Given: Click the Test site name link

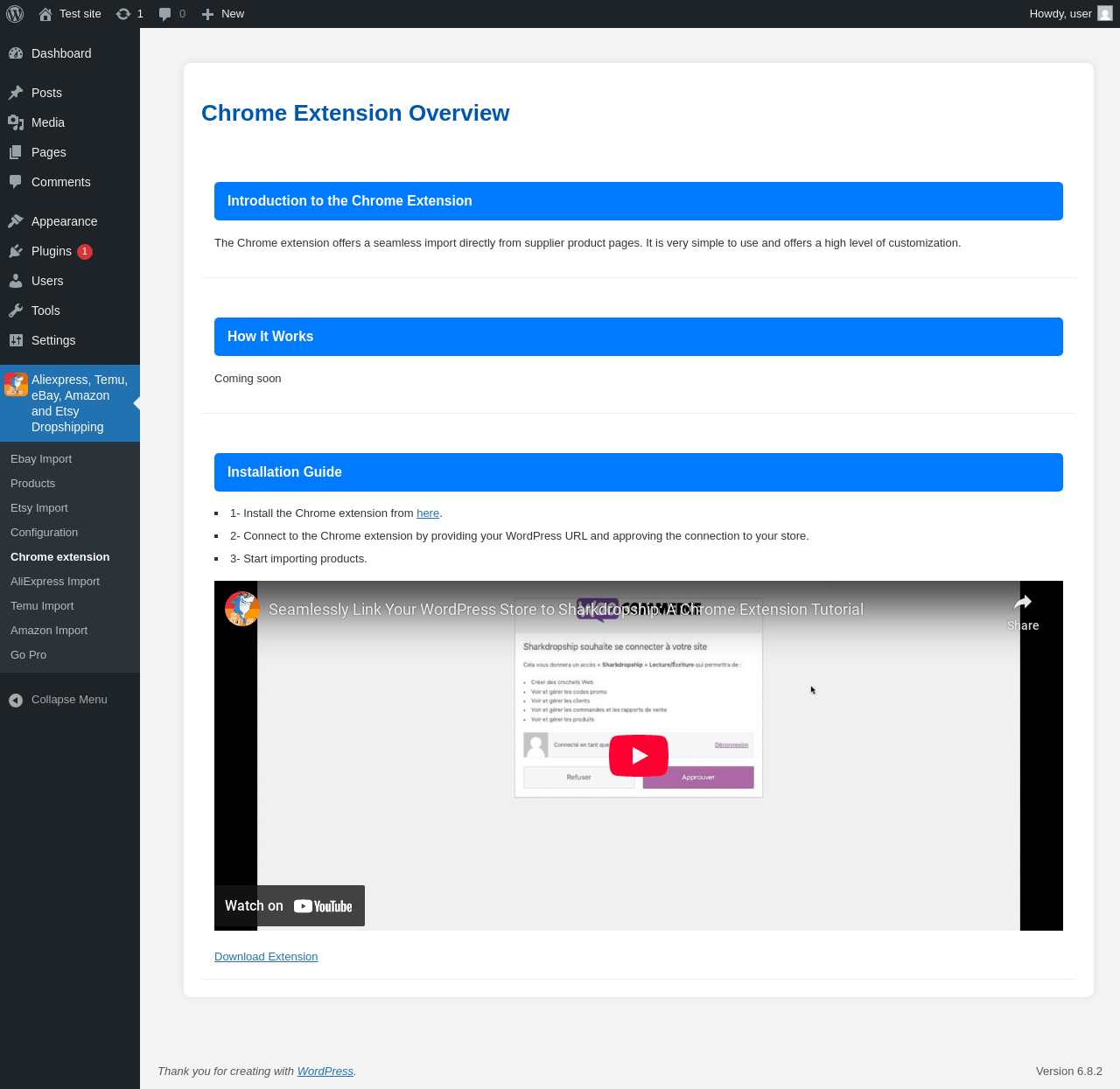Looking at the screenshot, I should (x=80, y=14).
